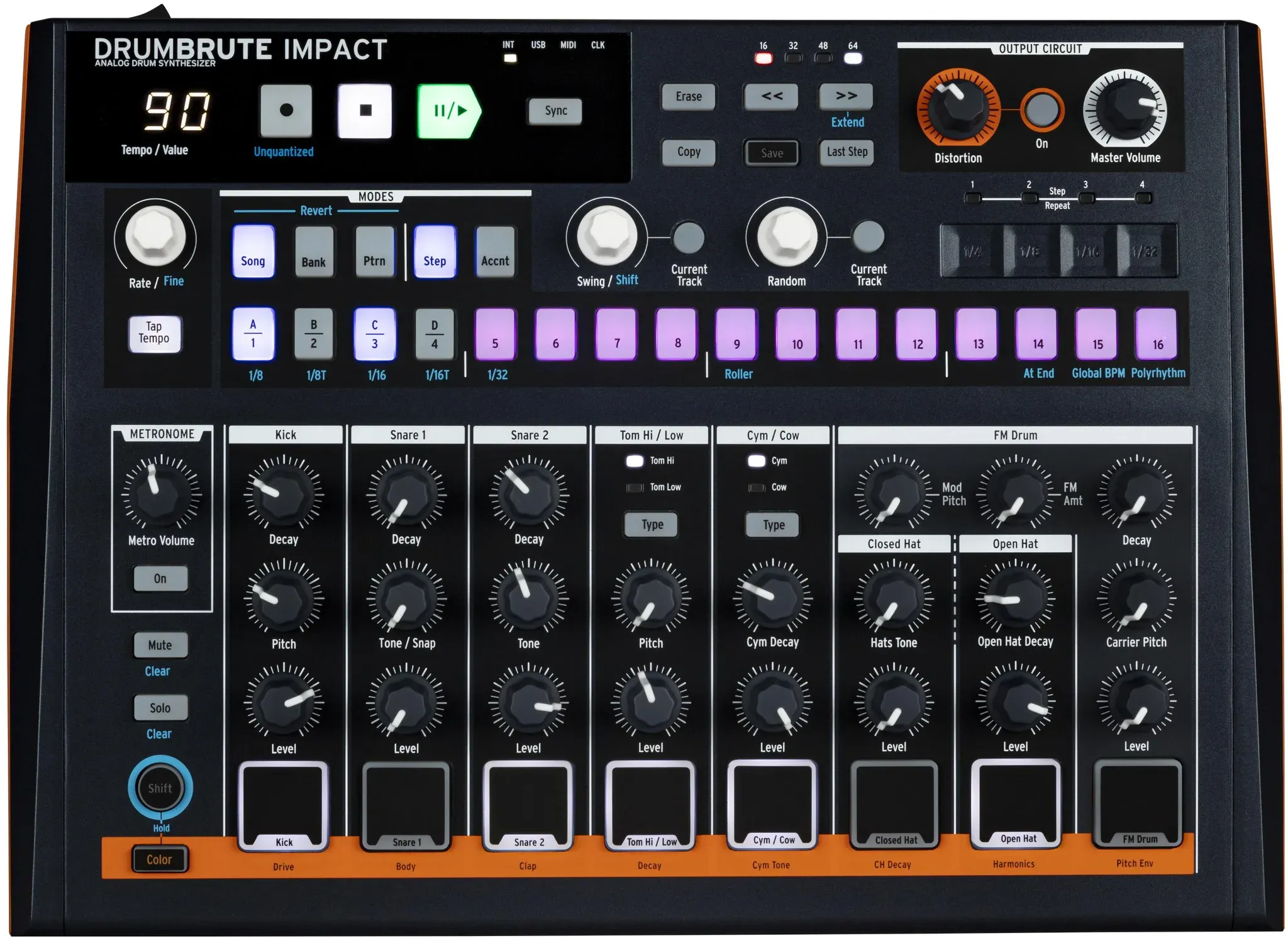Trigger the Closed Hat pad

(894, 805)
